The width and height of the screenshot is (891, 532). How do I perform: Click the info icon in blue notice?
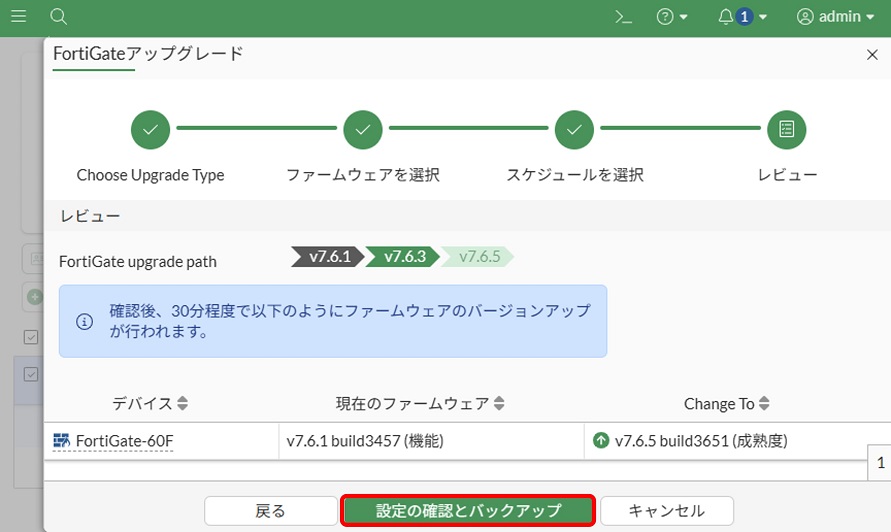click(x=85, y=322)
